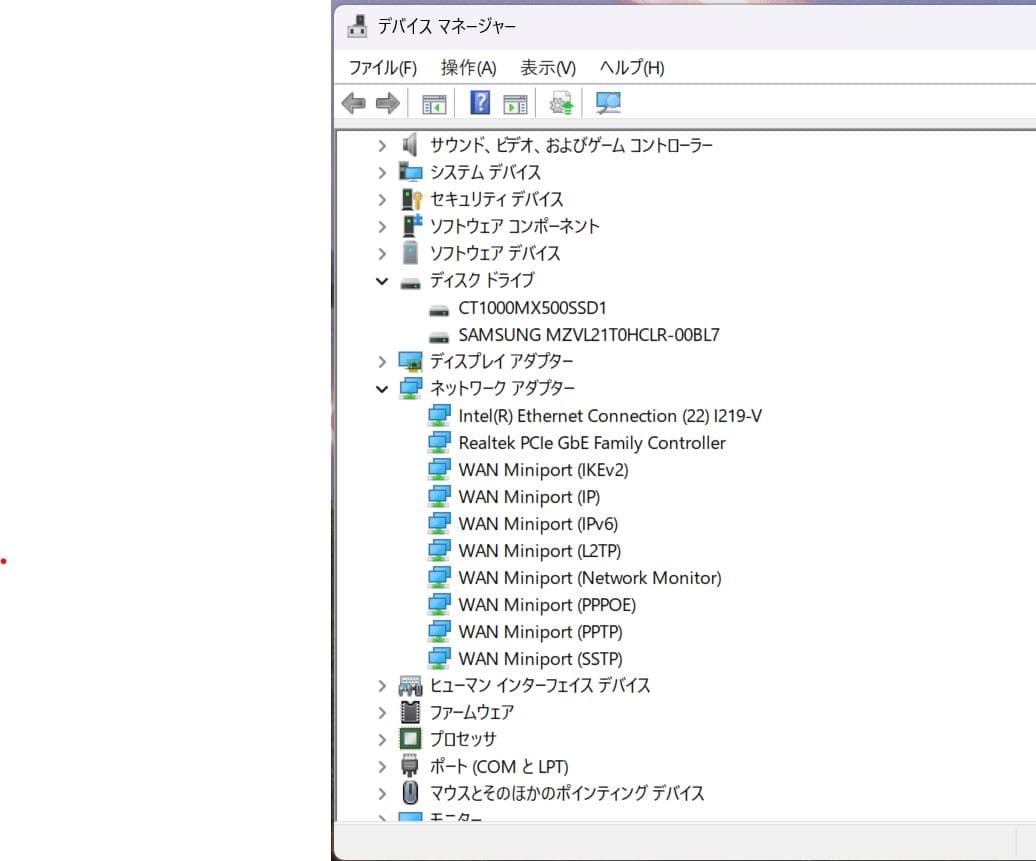Expand the ファームウェア category

coord(382,712)
